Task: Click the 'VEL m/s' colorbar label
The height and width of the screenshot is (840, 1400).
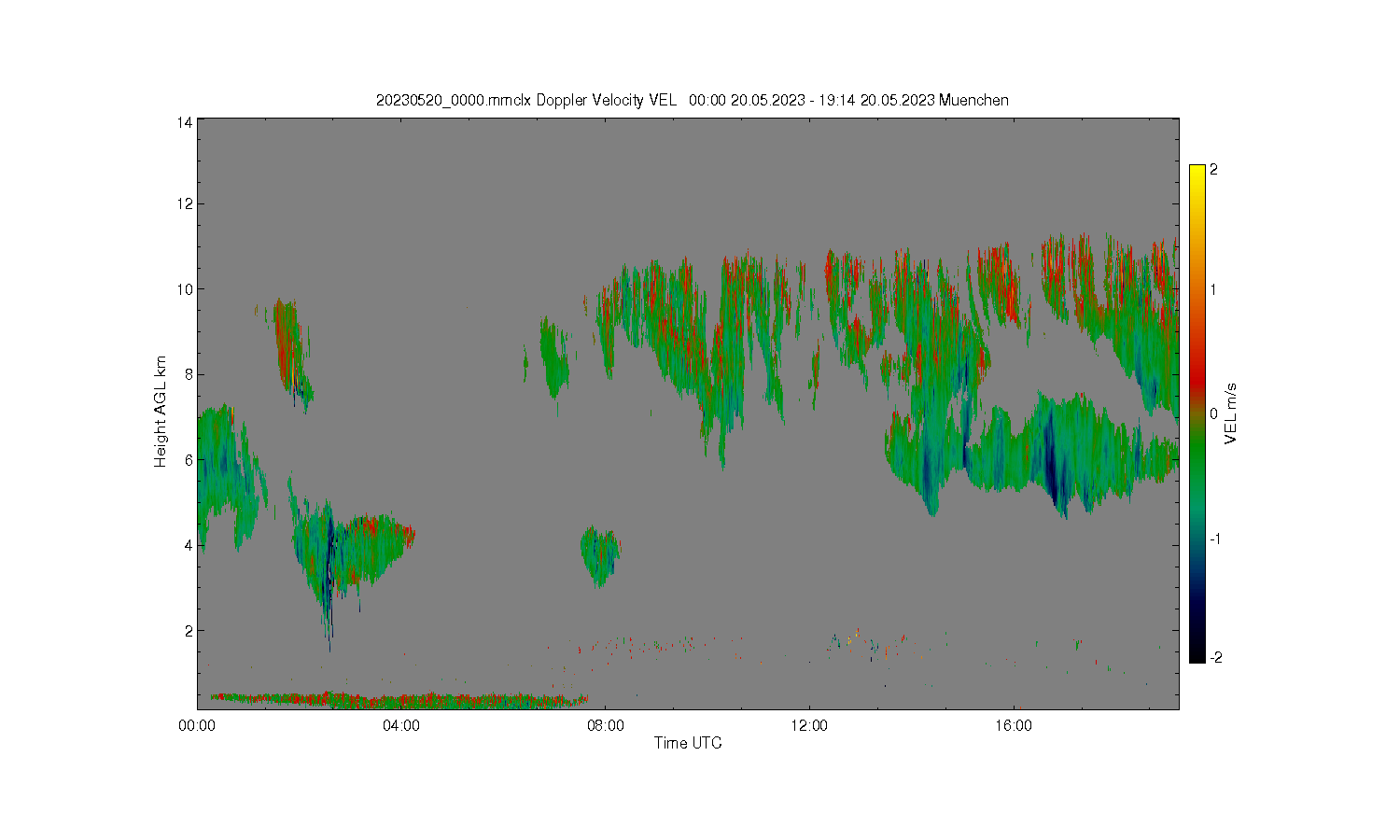Action: click(1231, 413)
